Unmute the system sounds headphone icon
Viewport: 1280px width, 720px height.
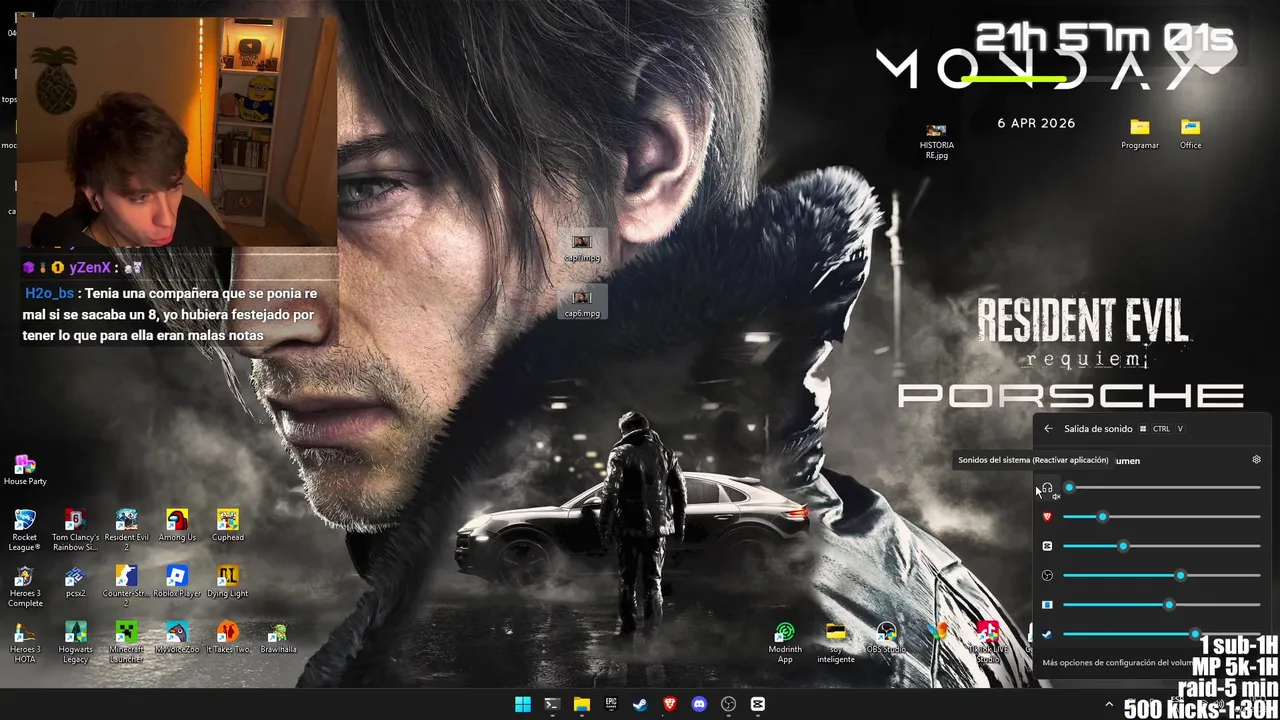coord(1047,488)
